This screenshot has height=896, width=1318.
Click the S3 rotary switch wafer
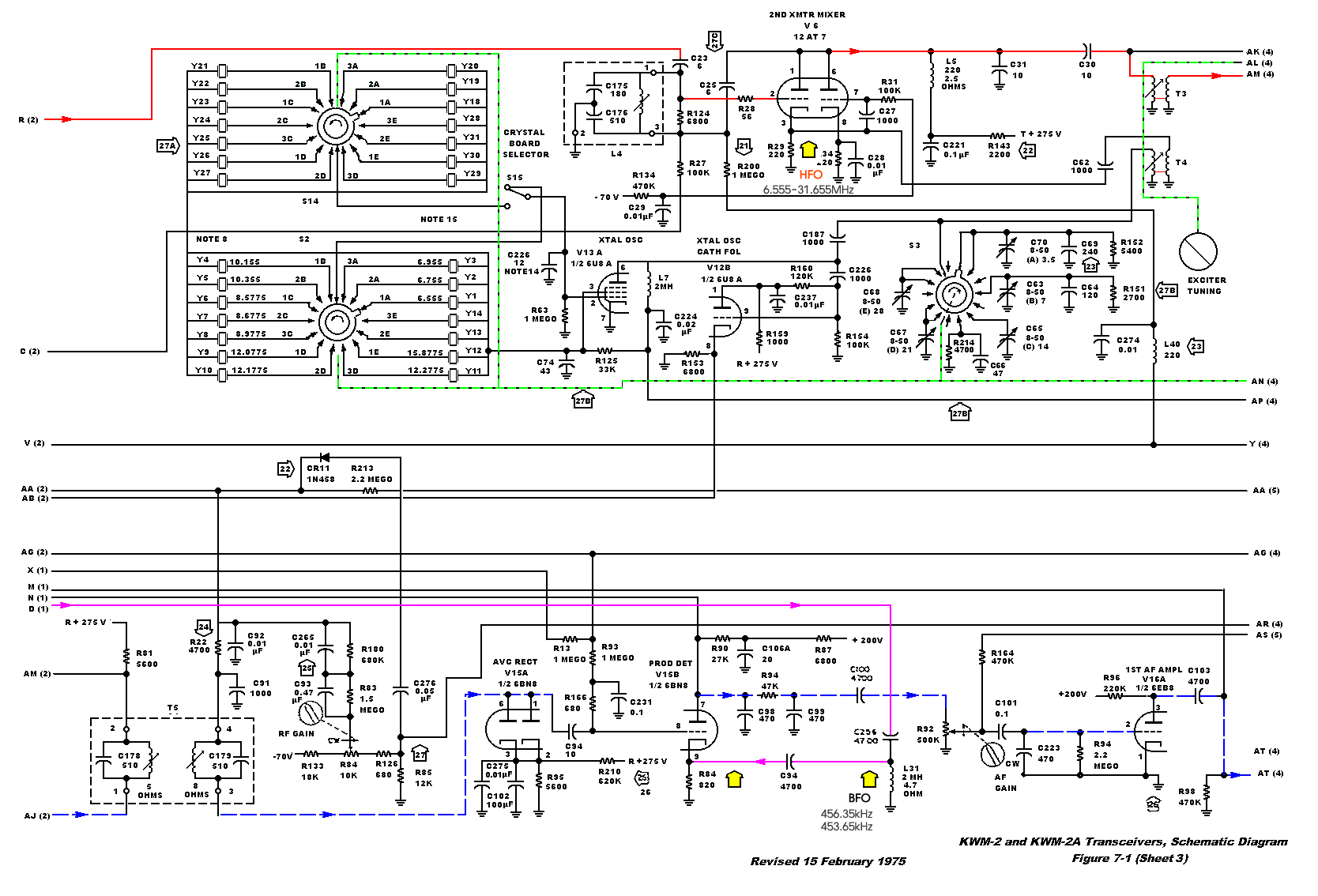(x=954, y=295)
